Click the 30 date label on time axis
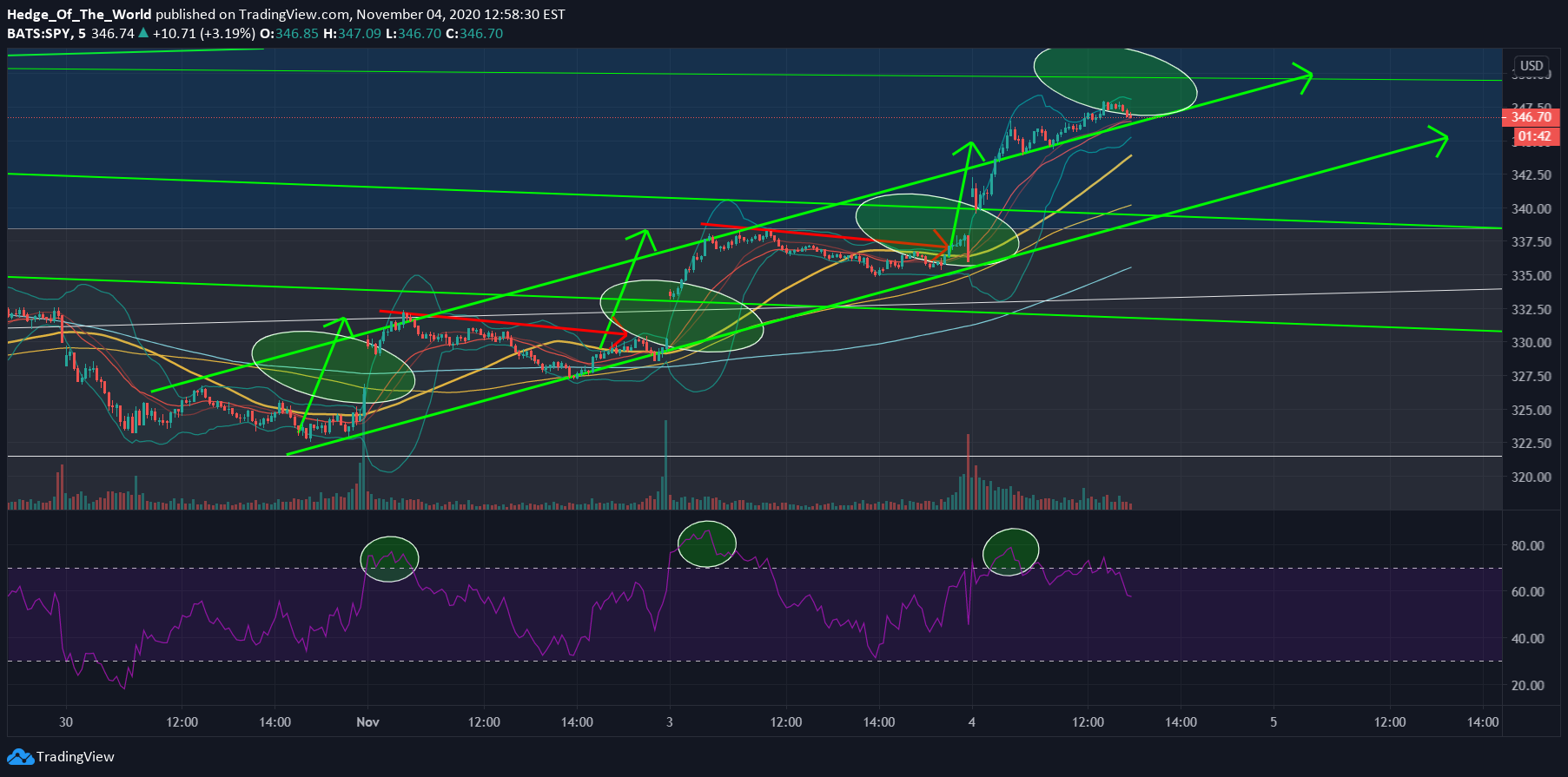Viewport: 1568px width, 777px height. pos(66,721)
